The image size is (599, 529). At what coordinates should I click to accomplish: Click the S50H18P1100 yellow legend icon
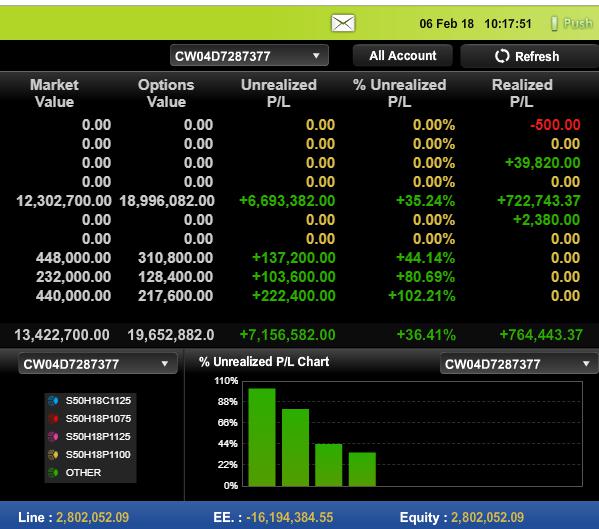click(x=53, y=455)
